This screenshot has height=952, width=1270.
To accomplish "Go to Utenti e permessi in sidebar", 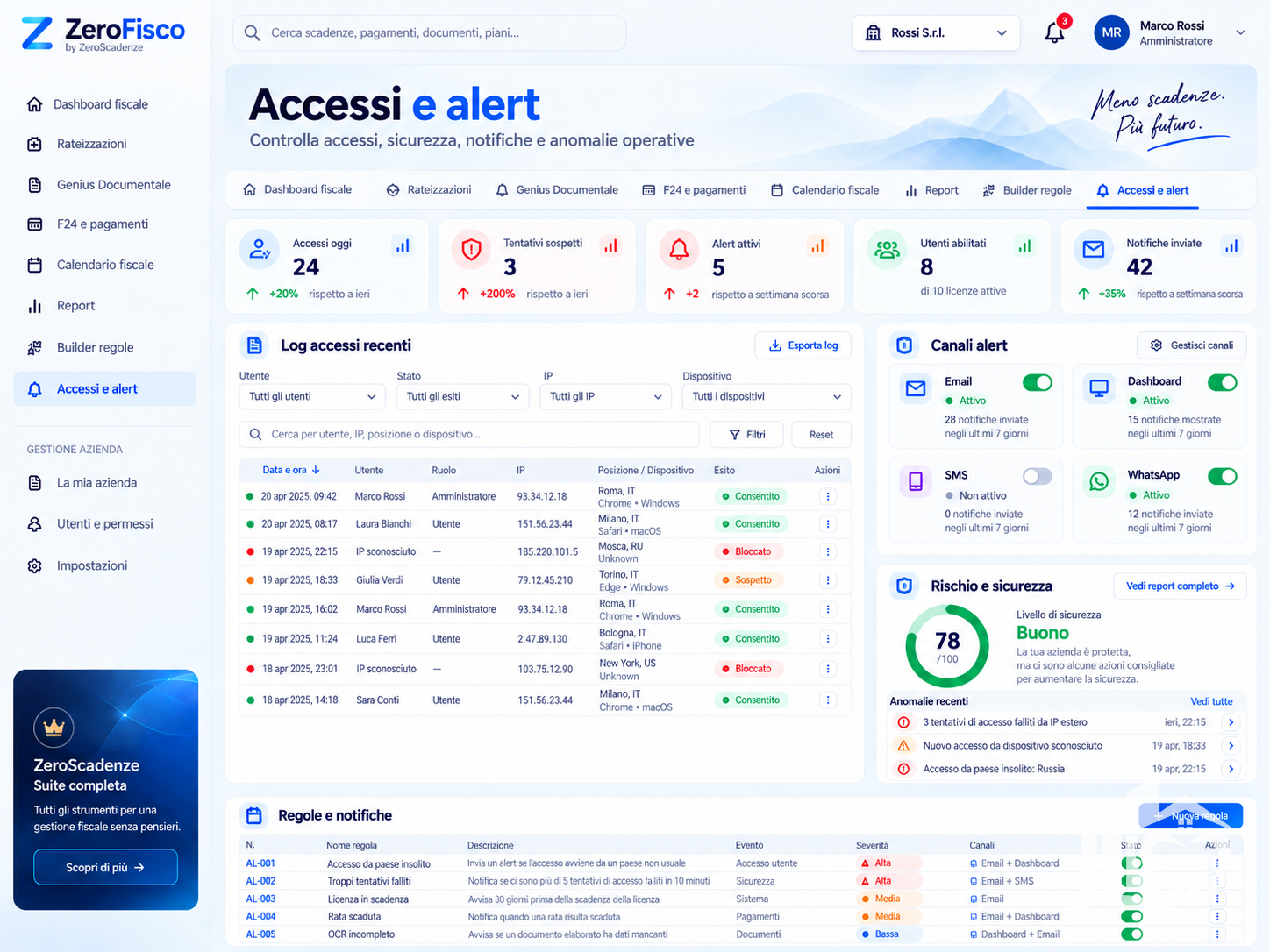I will click(104, 524).
